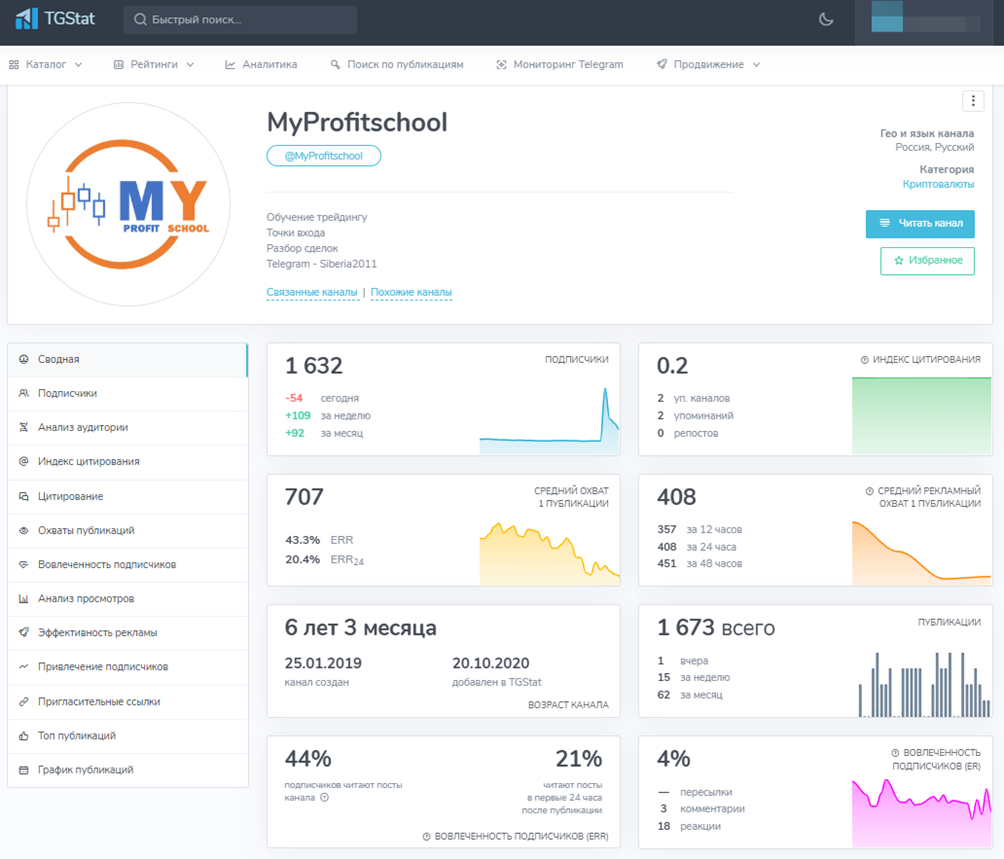Click the pink engagement ER chart
This screenshot has height=859, width=1004.
coord(921,813)
